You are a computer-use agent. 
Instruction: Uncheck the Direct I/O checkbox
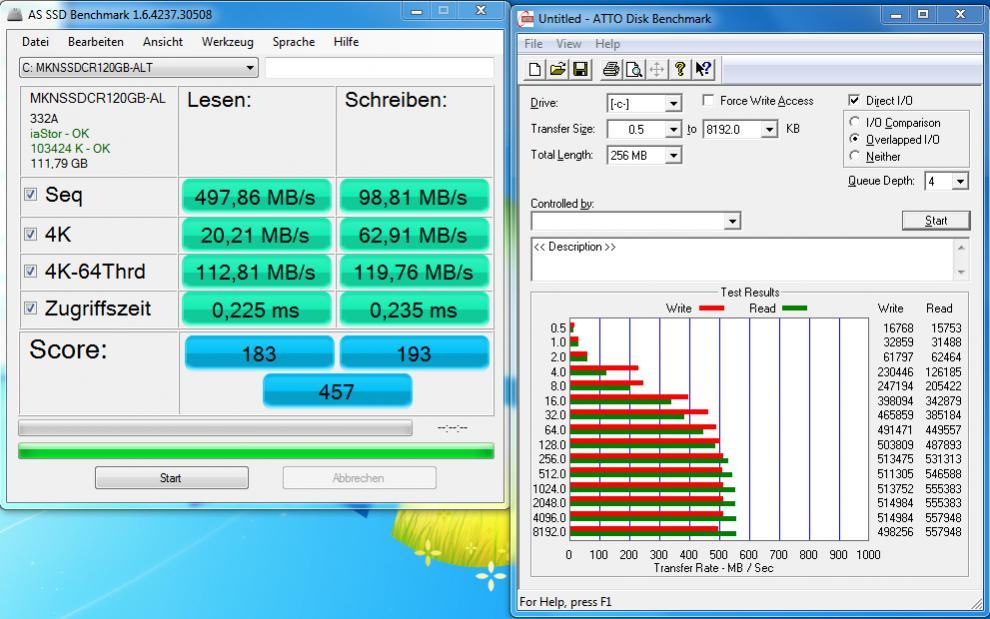[x=854, y=100]
